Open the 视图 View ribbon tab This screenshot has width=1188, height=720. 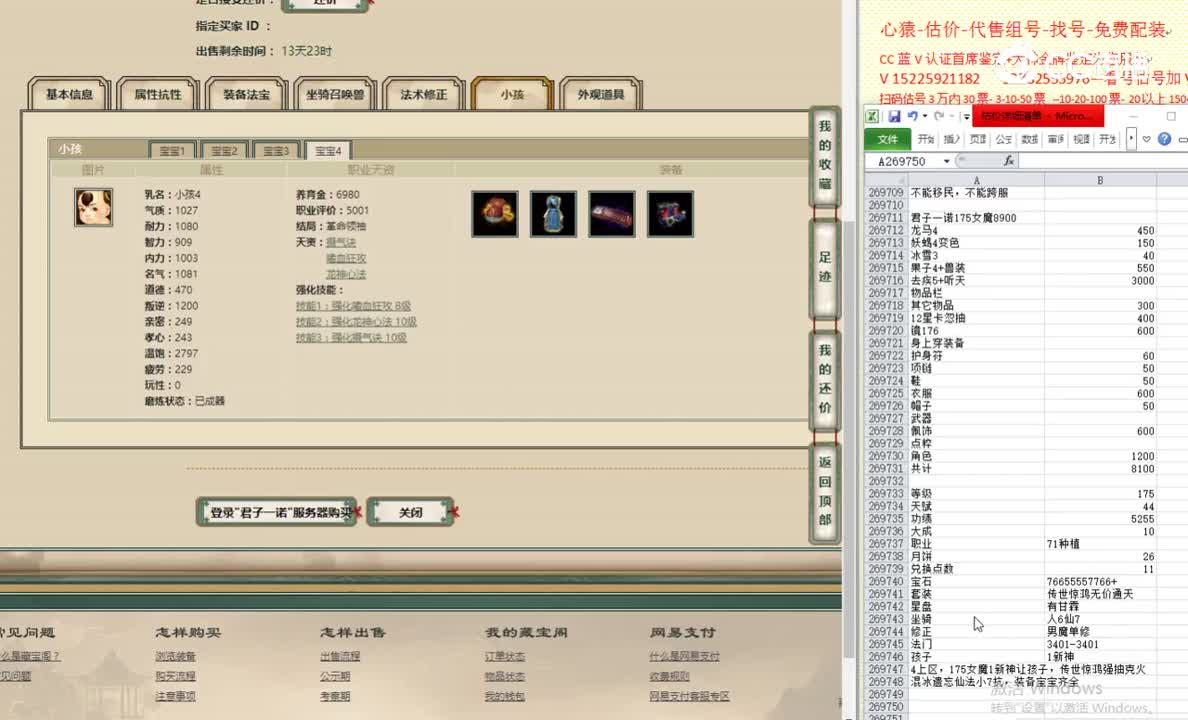coord(1081,139)
